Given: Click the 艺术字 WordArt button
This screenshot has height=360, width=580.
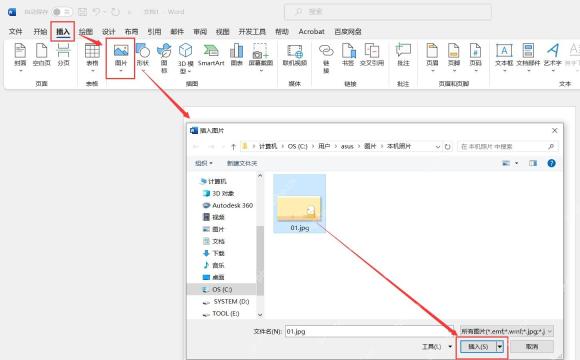Looking at the screenshot, I should [553, 56].
